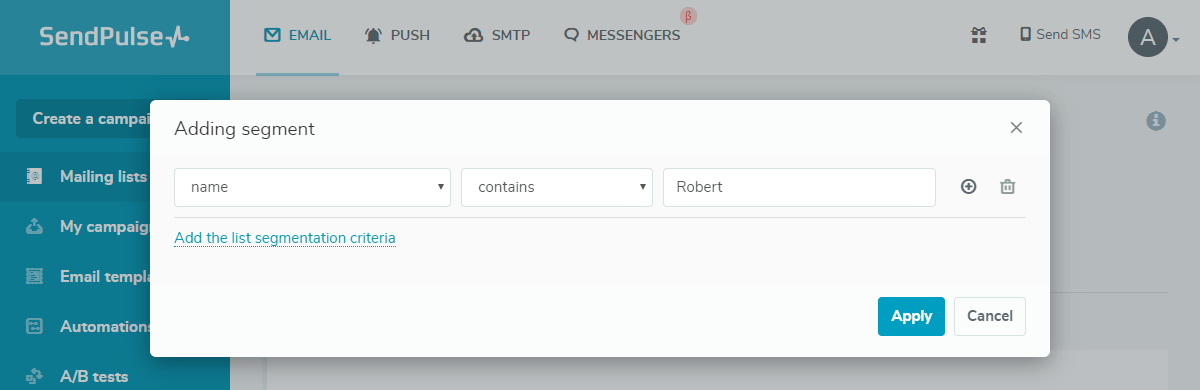Click the Email templates sidebar icon
This screenshot has height=390, width=1200.
pyautogui.click(x=34, y=277)
